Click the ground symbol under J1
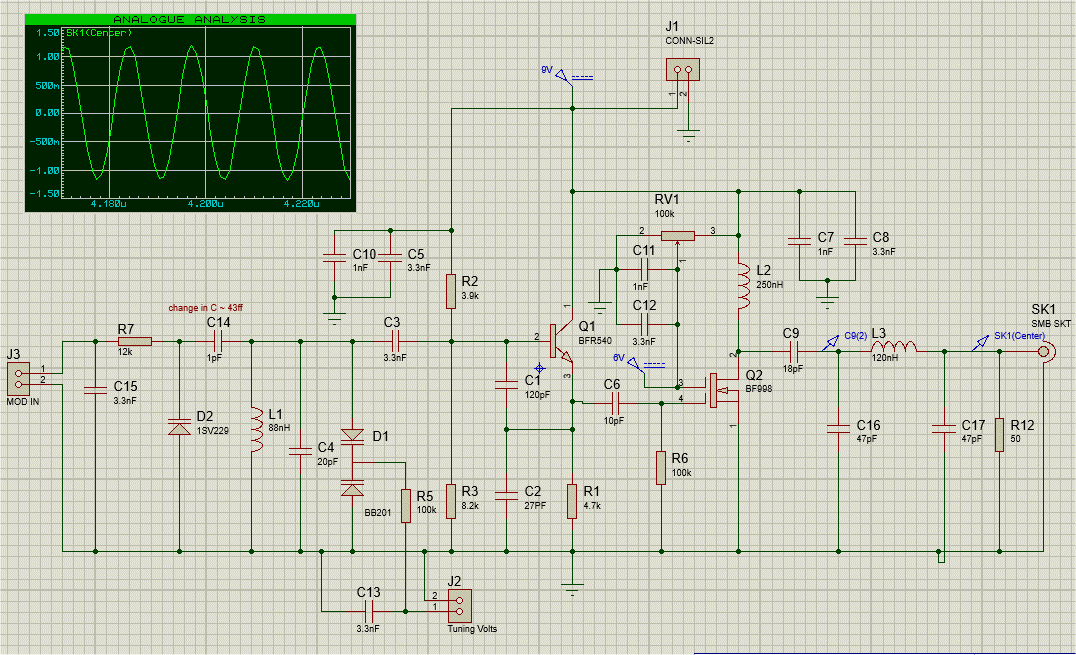Viewport: 1076px width, 655px height. click(x=688, y=135)
